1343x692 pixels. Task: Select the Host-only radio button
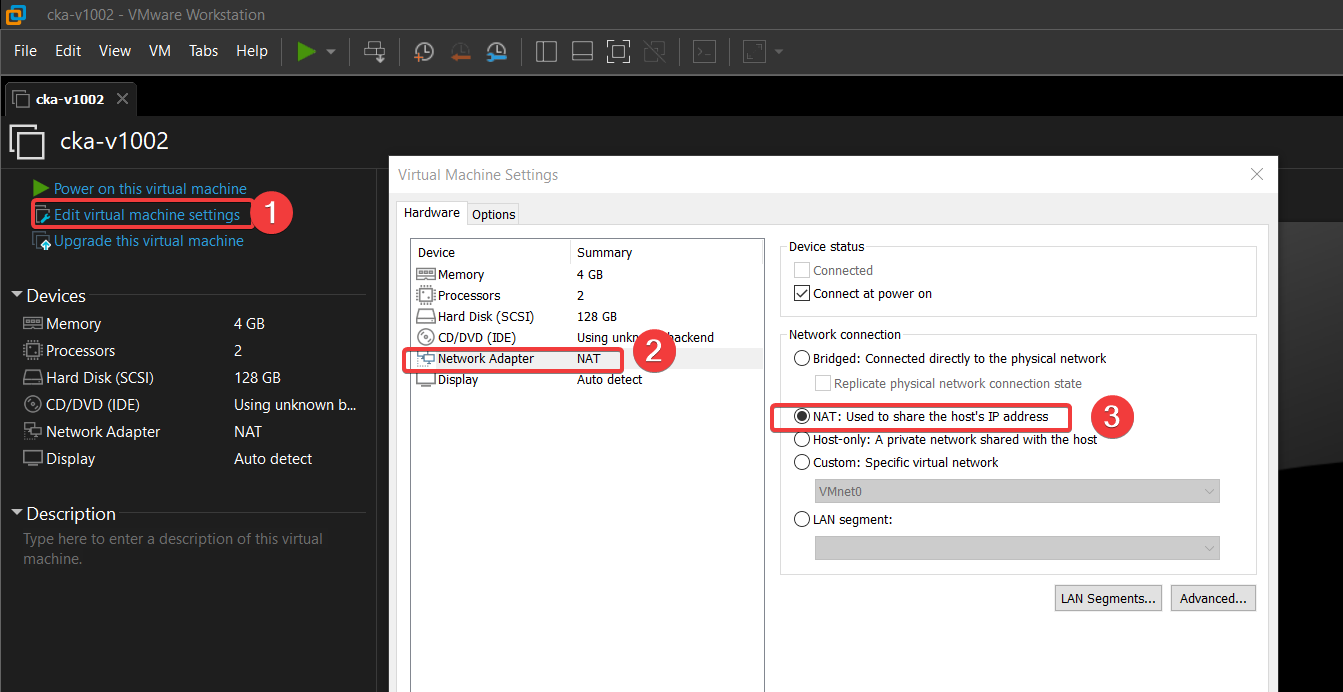pos(802,440)
